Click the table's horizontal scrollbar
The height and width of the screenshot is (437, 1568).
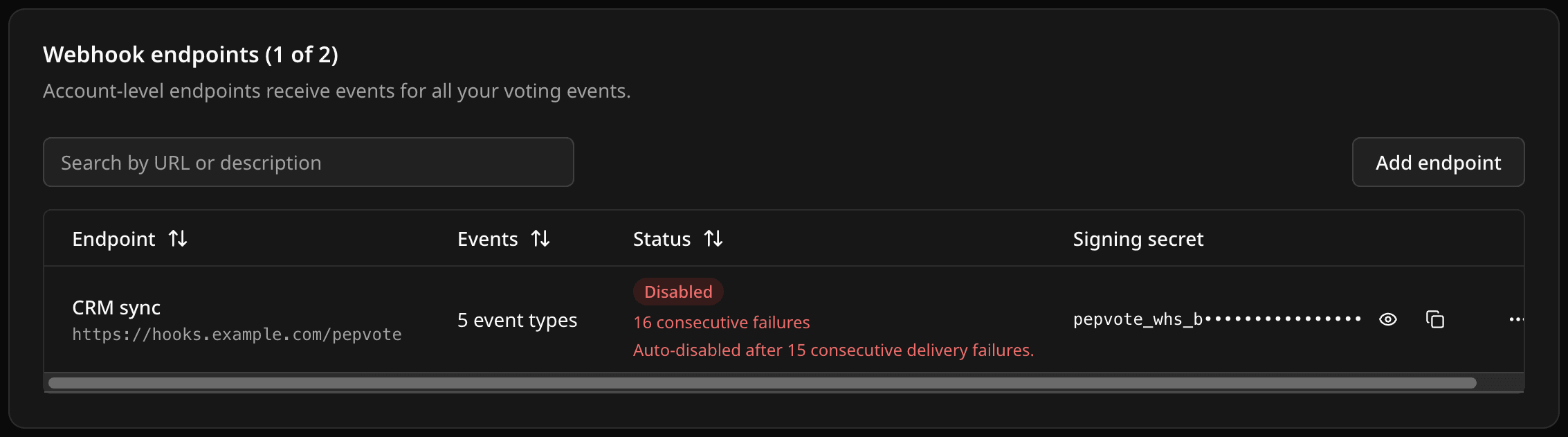pyautogui.click(x=763, y=383)
